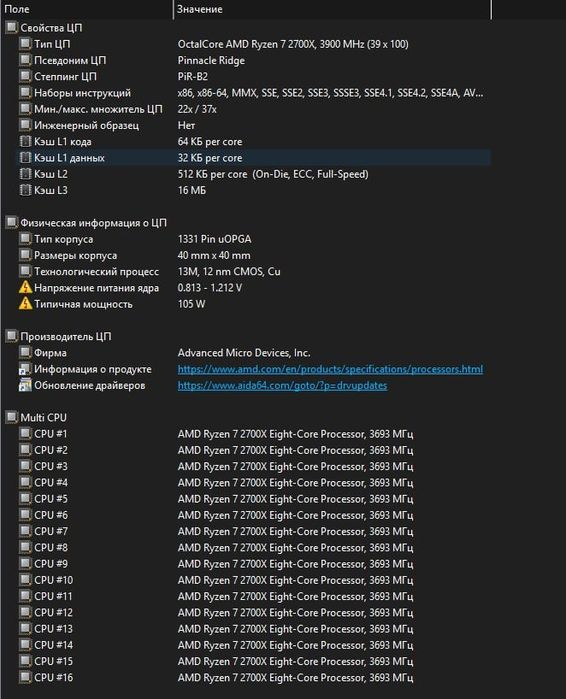The height and width of the screenshot is (699, 566).
Task: Open the amd.com processor specifications link
Action: click(x=330, y=369)
